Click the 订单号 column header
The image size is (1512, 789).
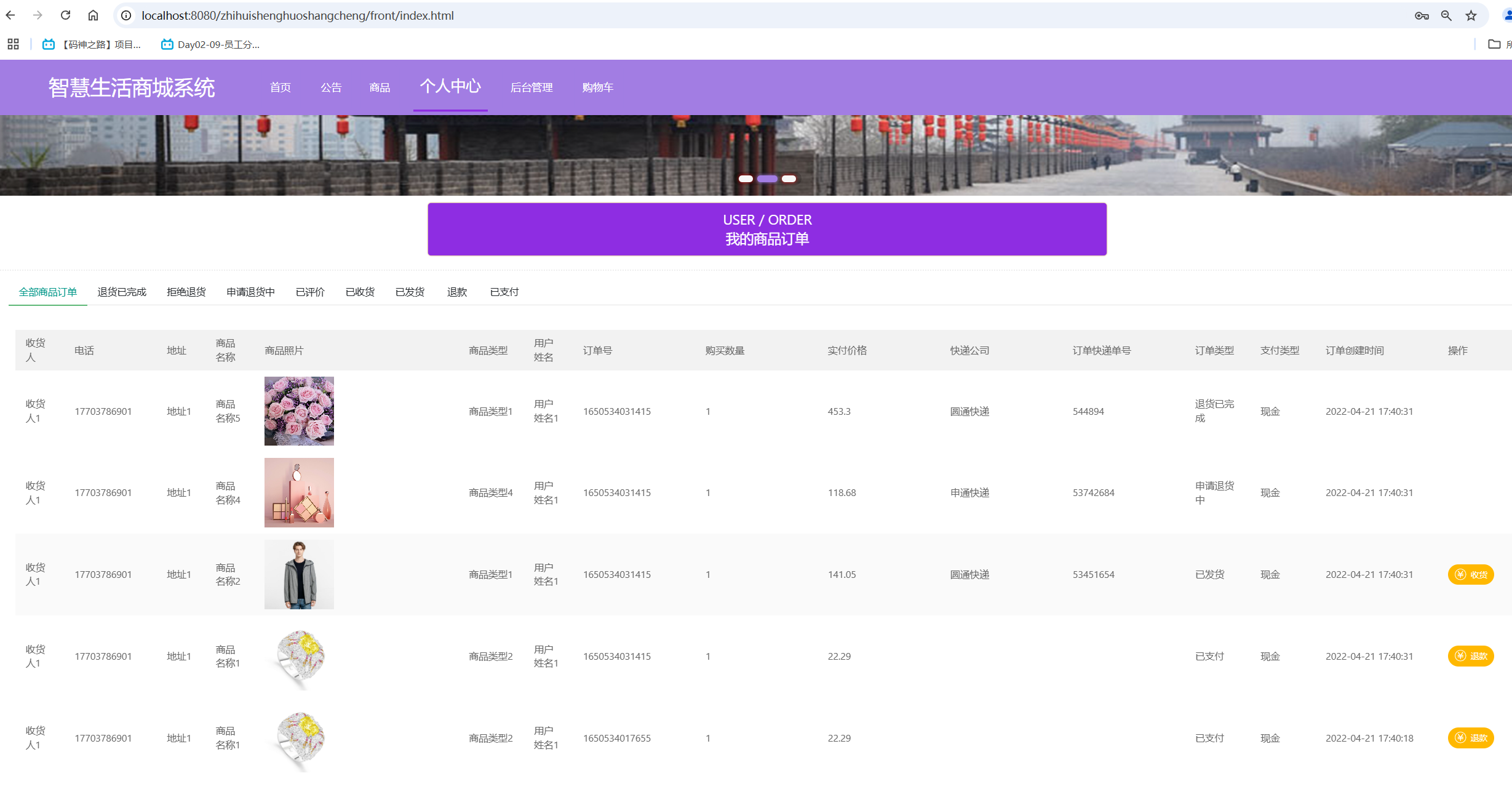click(x=597, y=350)
